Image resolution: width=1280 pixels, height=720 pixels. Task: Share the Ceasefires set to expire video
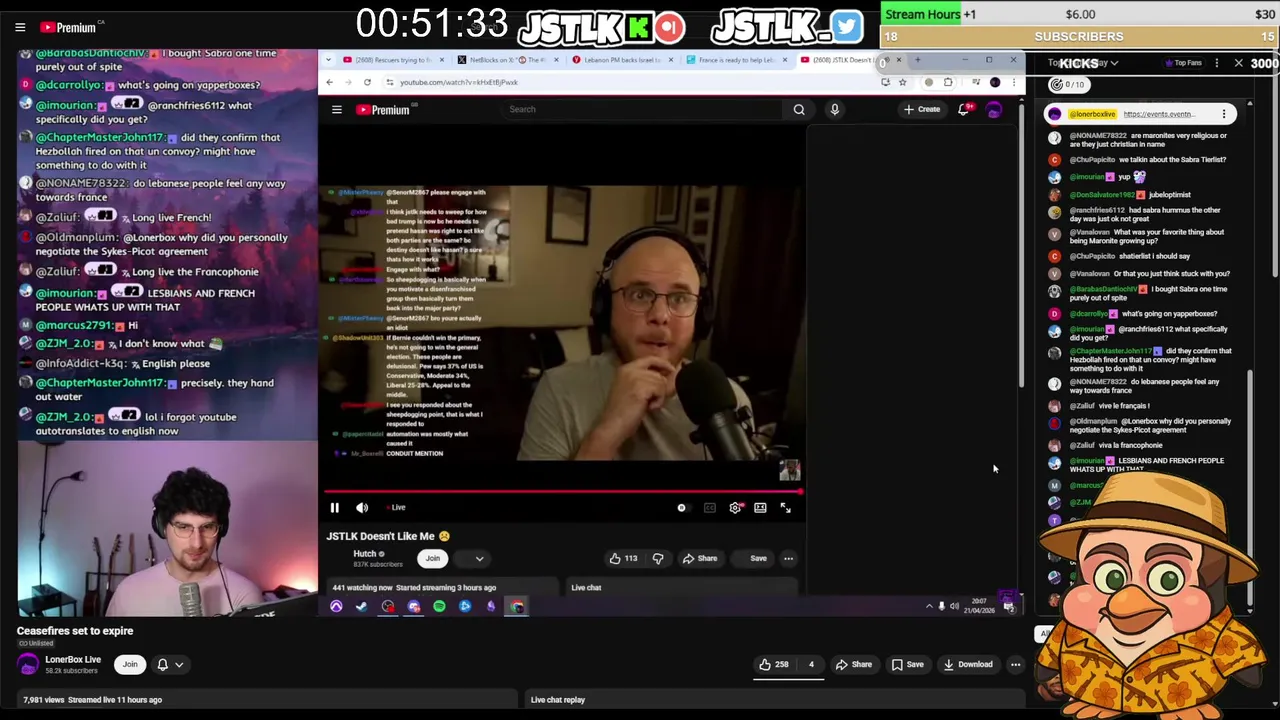click(x=854, y=664)
